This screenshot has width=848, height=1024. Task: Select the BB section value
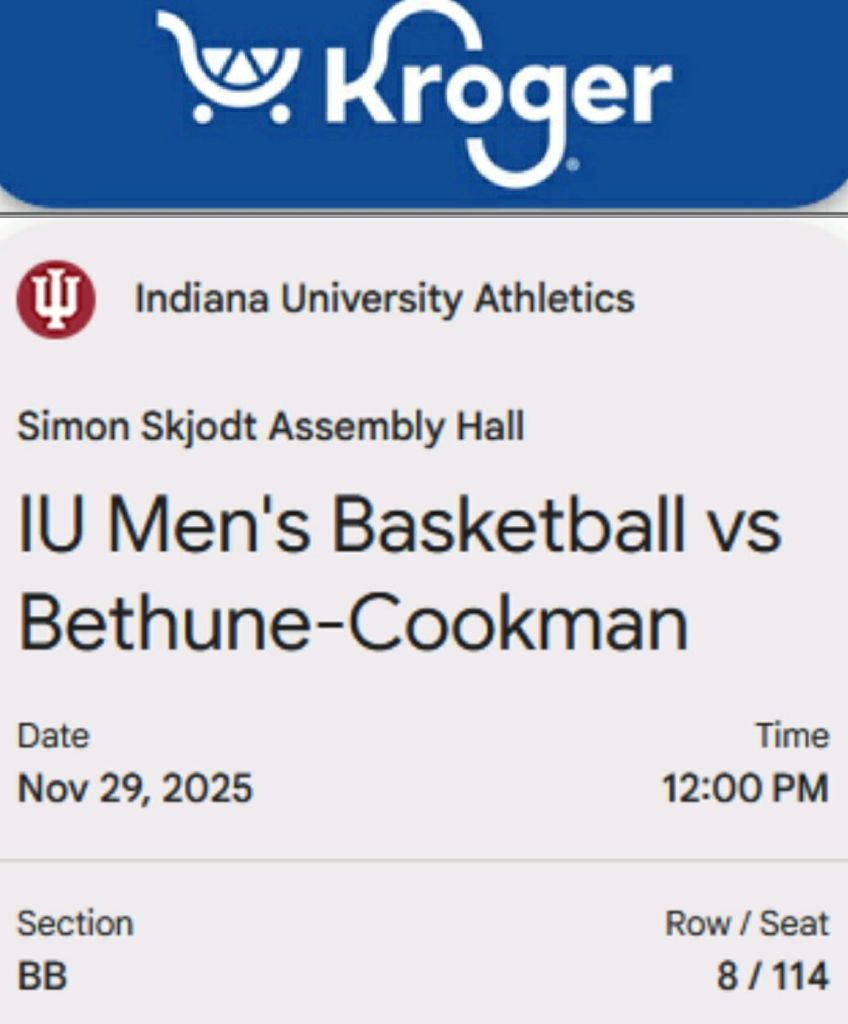[42, 976]
